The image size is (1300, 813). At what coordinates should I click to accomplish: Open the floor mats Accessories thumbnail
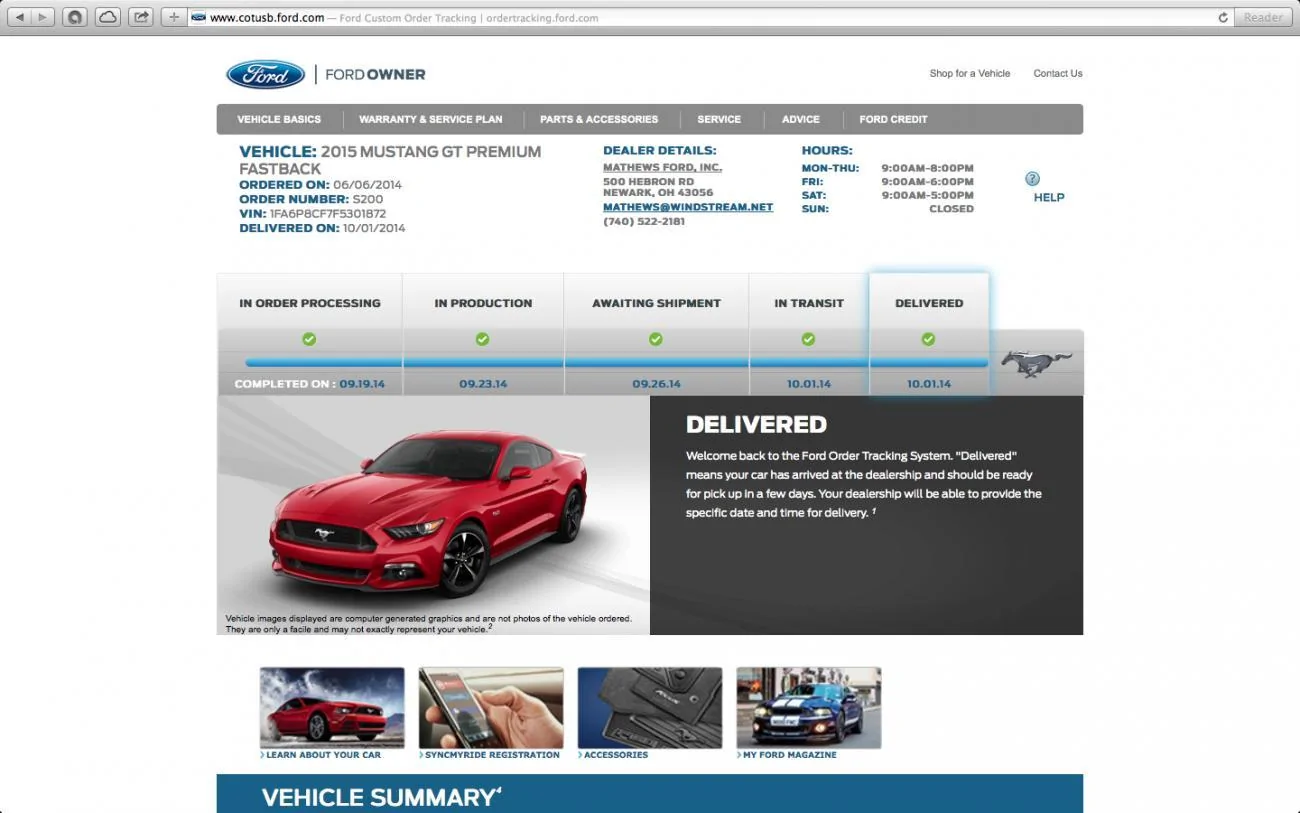pos(650,708)
